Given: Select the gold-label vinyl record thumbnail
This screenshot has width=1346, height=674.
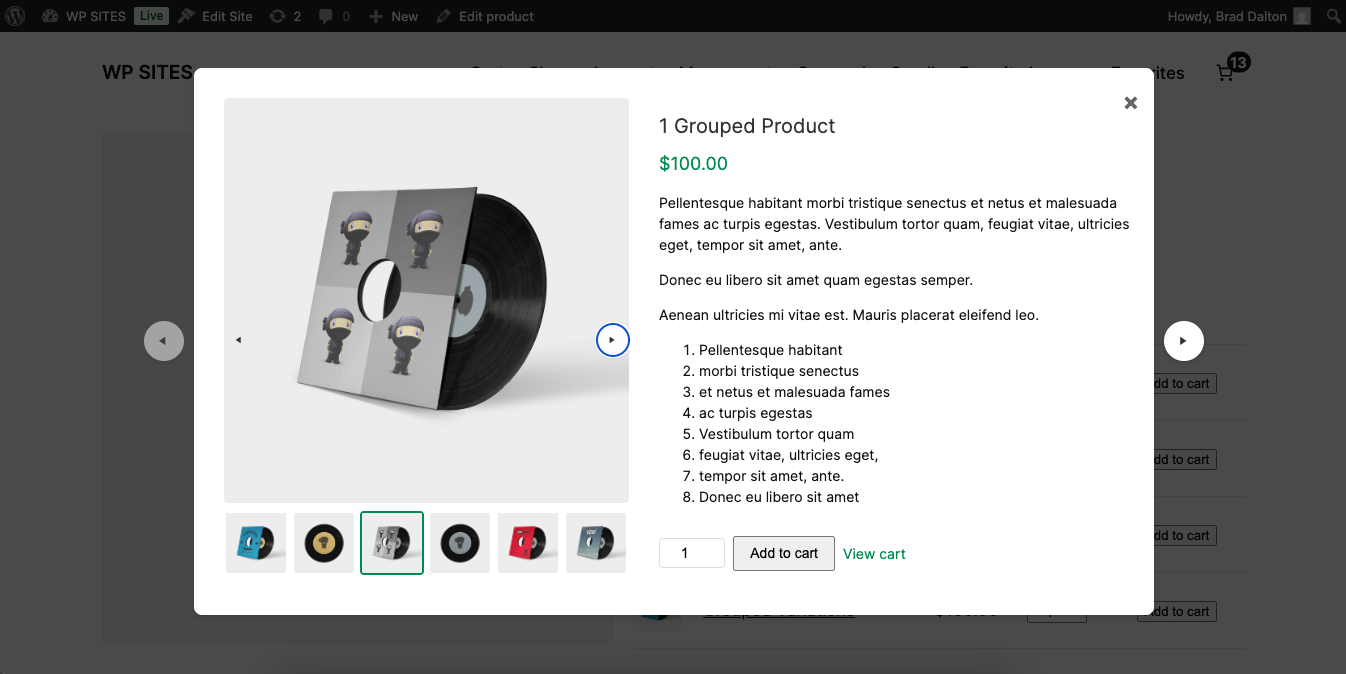Looking at the screenshot, I should 324,543.
